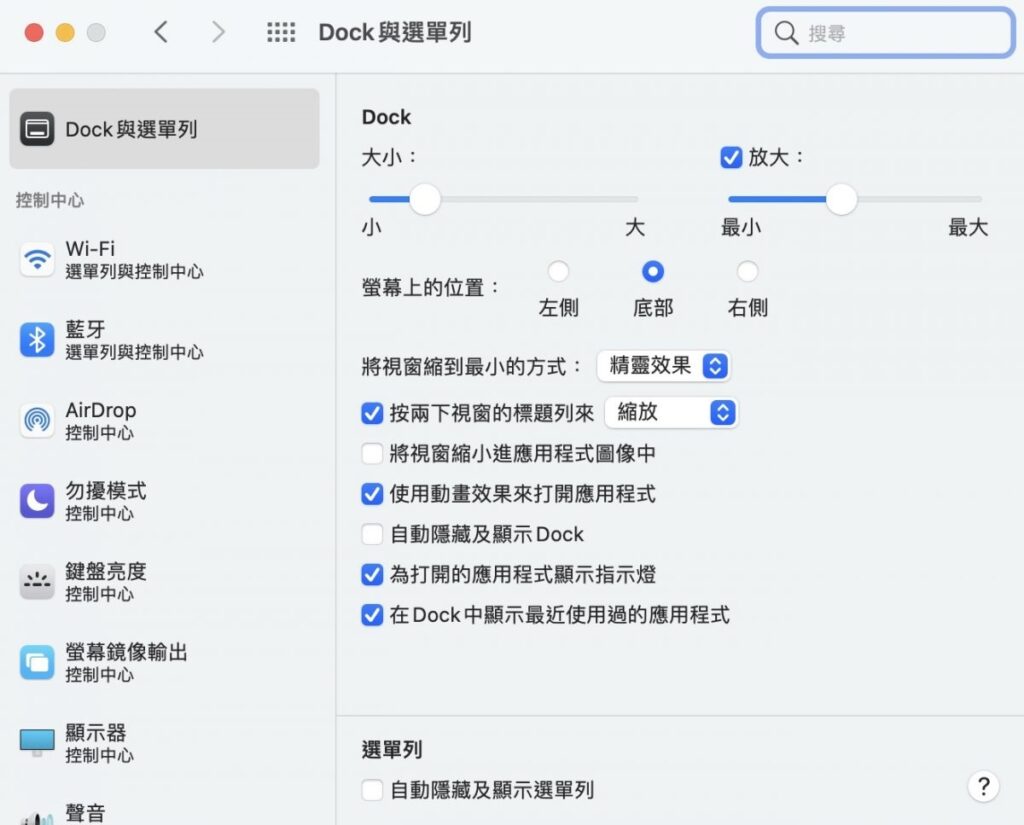Select 顯示器 display icon

(x=37, y=743)
